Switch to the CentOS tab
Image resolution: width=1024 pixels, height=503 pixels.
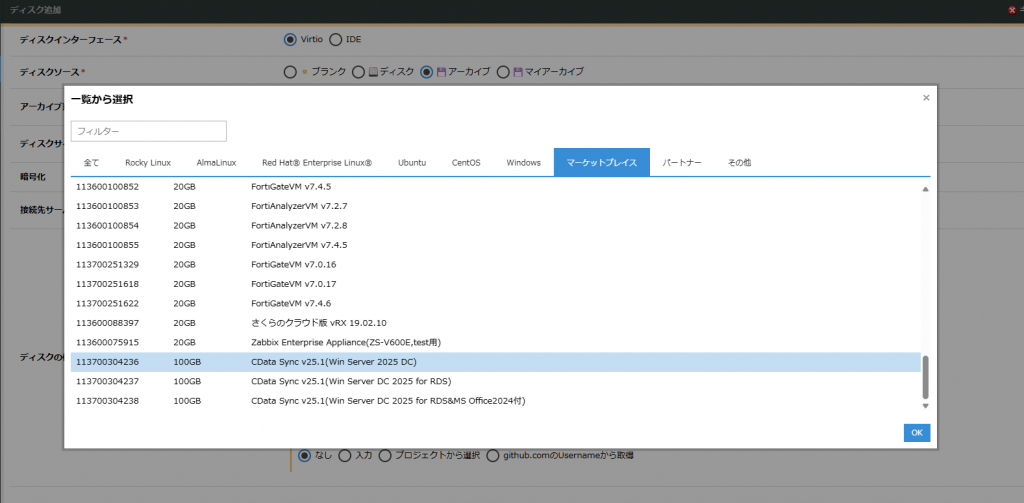tap(466, 163)
